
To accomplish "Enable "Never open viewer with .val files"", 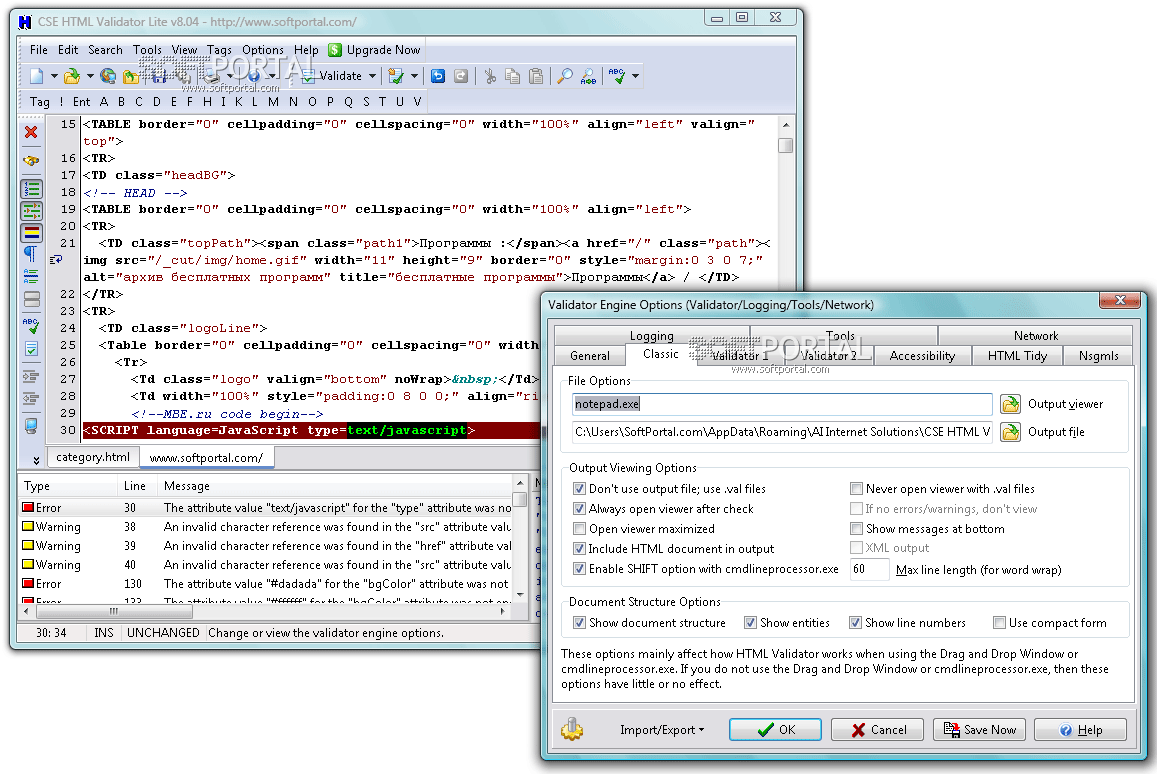I will pyautogui.click(x=857, y=488).
